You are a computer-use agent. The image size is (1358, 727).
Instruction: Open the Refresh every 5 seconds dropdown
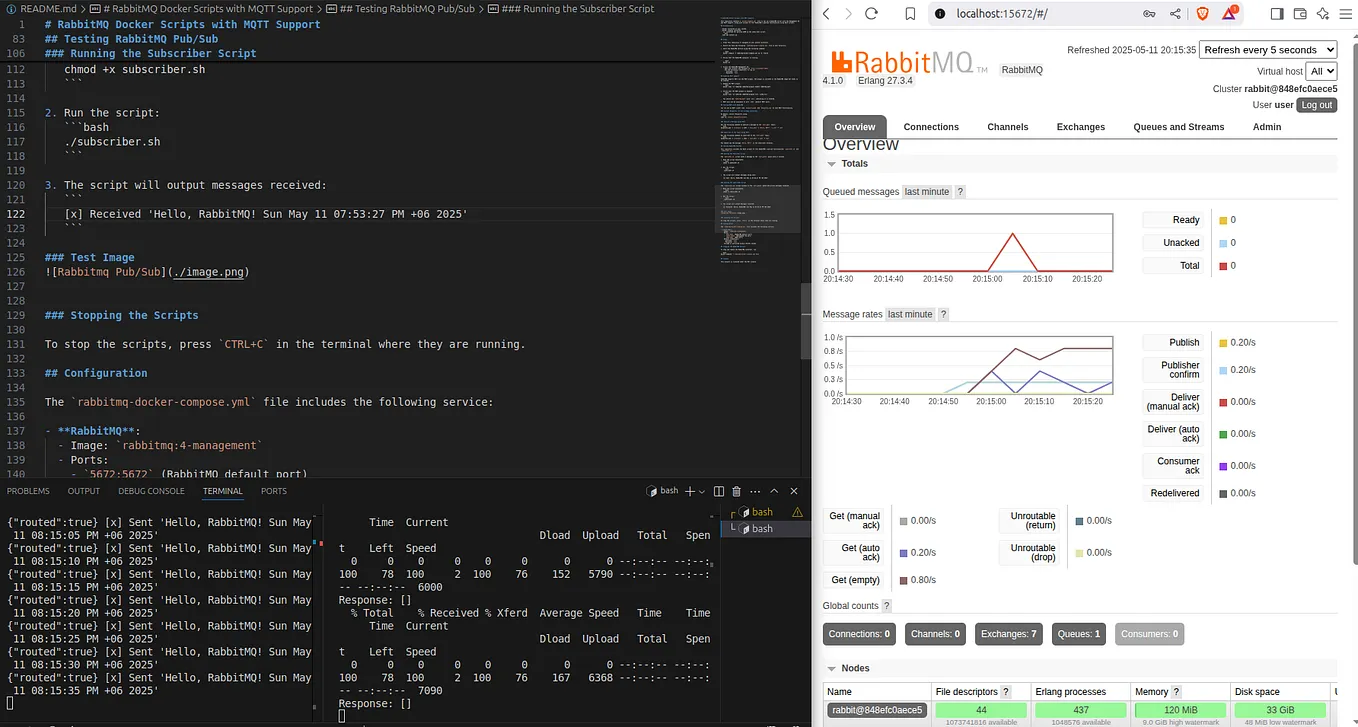tap(1268, 49)
